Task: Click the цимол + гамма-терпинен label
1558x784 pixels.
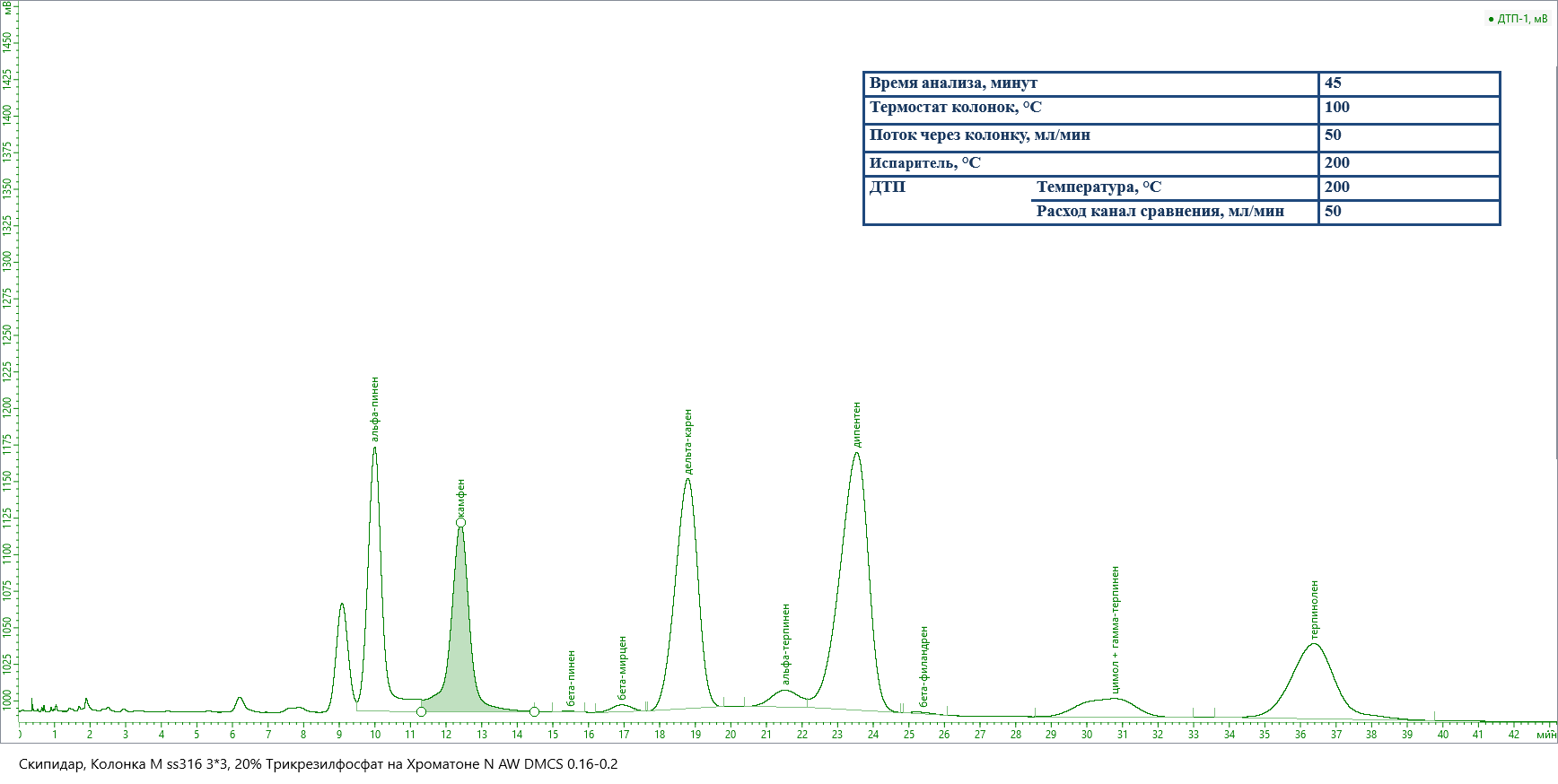Action: pyautogui.click(x=1116, y=630)
